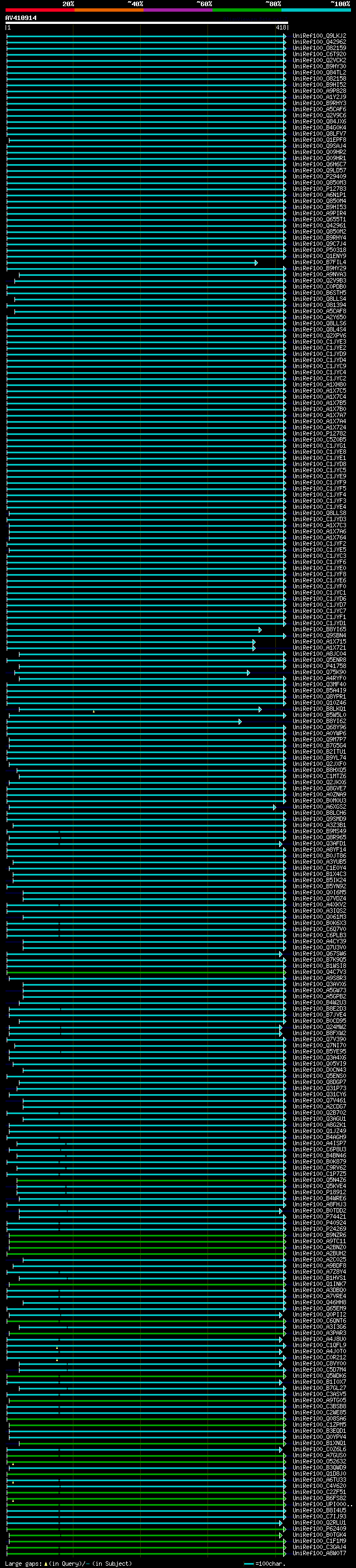The height and width of the screenshot is (1568, 356).
Task: Select the UniRef100_P29409 label
Action: click(x=319, y=176)
